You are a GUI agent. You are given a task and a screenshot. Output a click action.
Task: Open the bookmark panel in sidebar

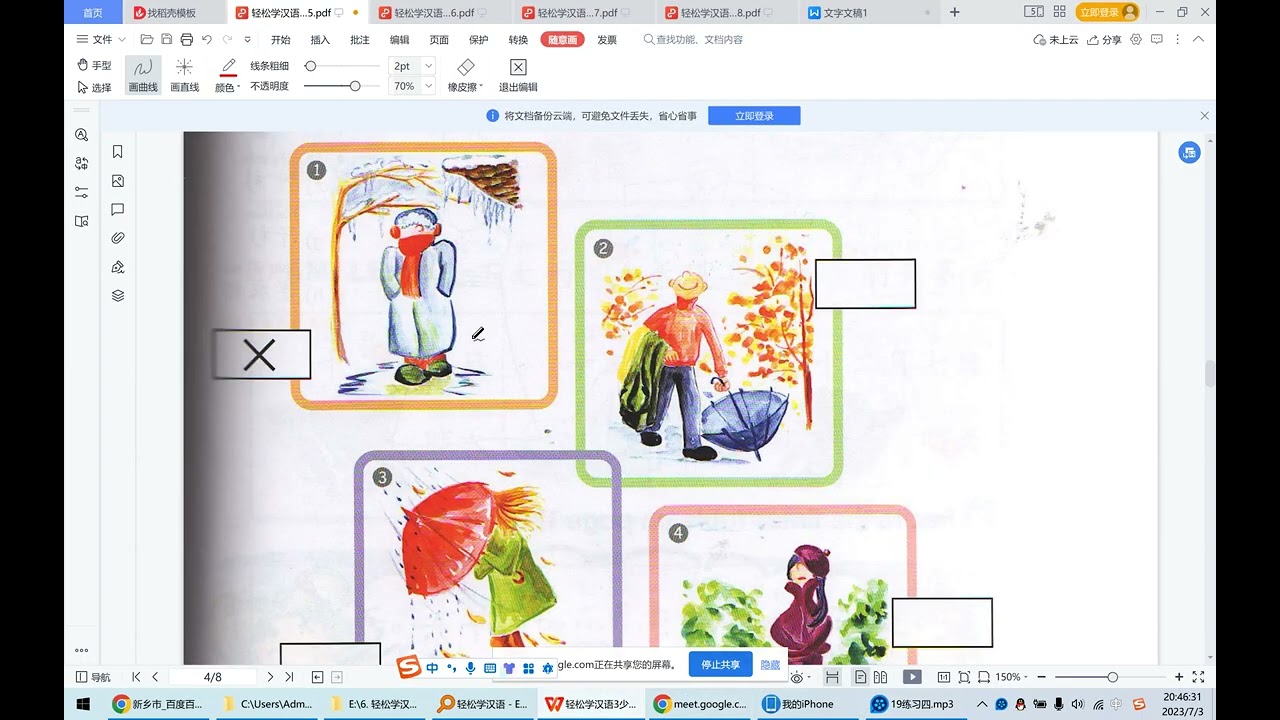pyautogui.click(x=118, y=152)
